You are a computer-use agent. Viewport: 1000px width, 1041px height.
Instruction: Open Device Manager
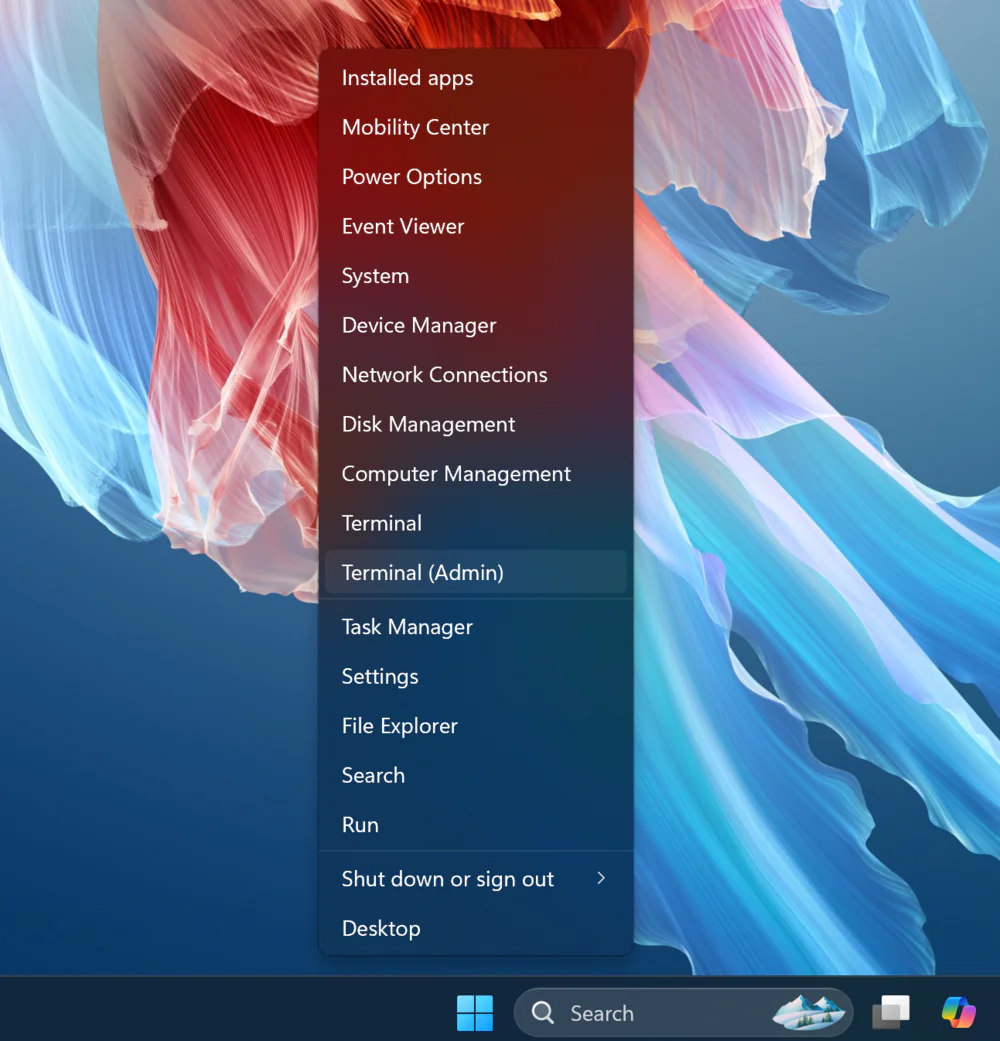475,325
